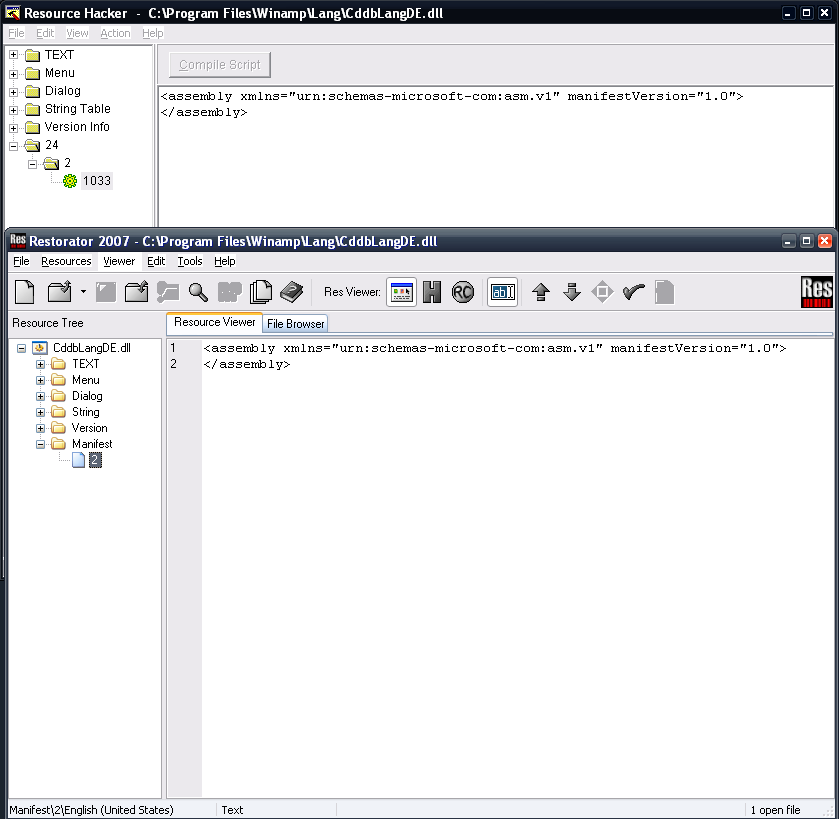Expand Version Info in Resource Hacker
This screenshot has height=819, width=839.
13,128
